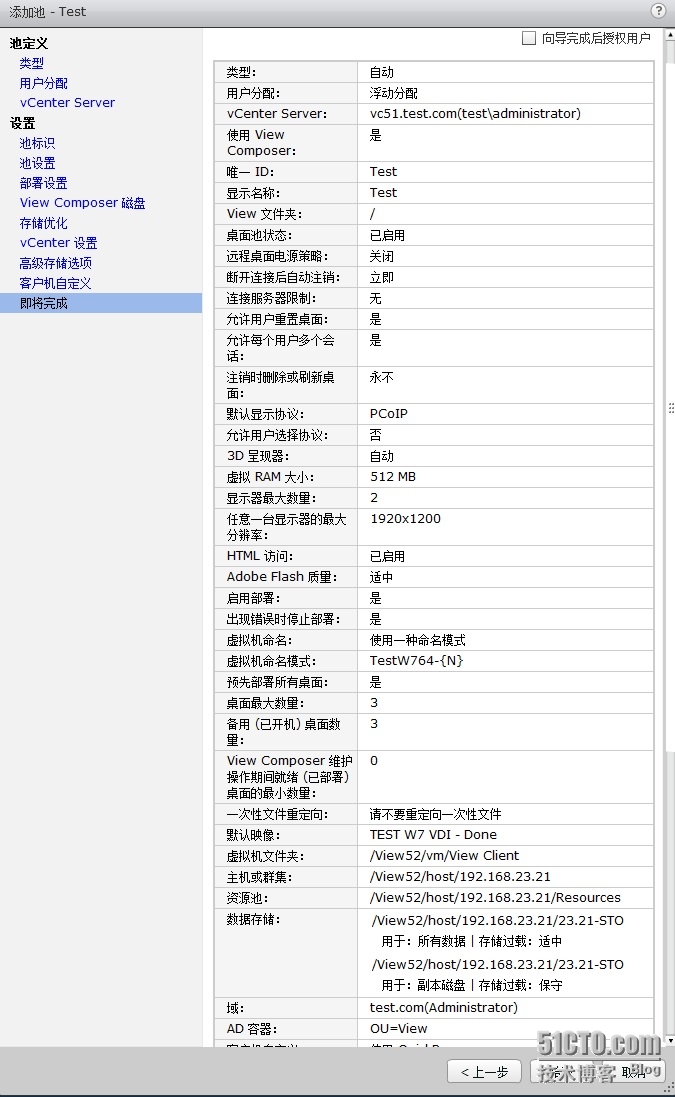Open 用户分配 step in sidebar
Viewport: 675px width, 1097px height.
point(43,83)
